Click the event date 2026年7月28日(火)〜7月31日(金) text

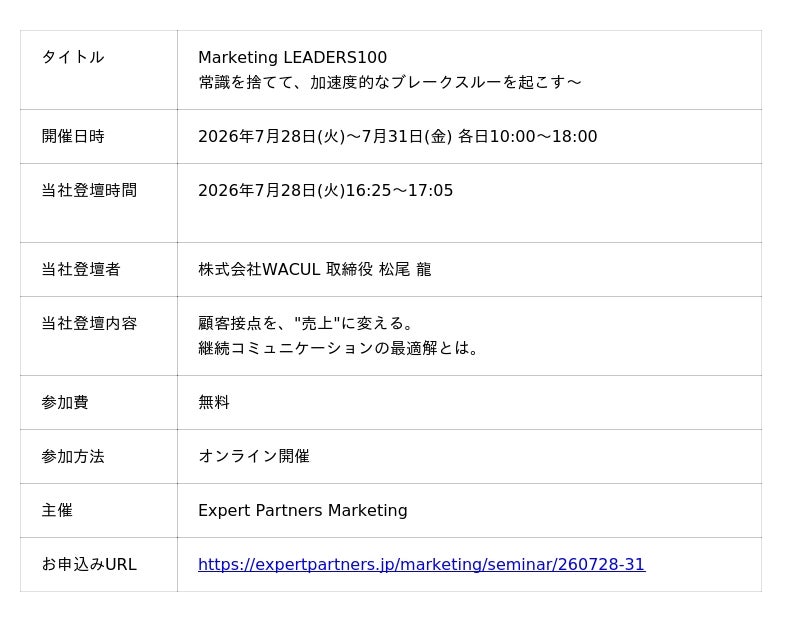click(x=325, y=136)
